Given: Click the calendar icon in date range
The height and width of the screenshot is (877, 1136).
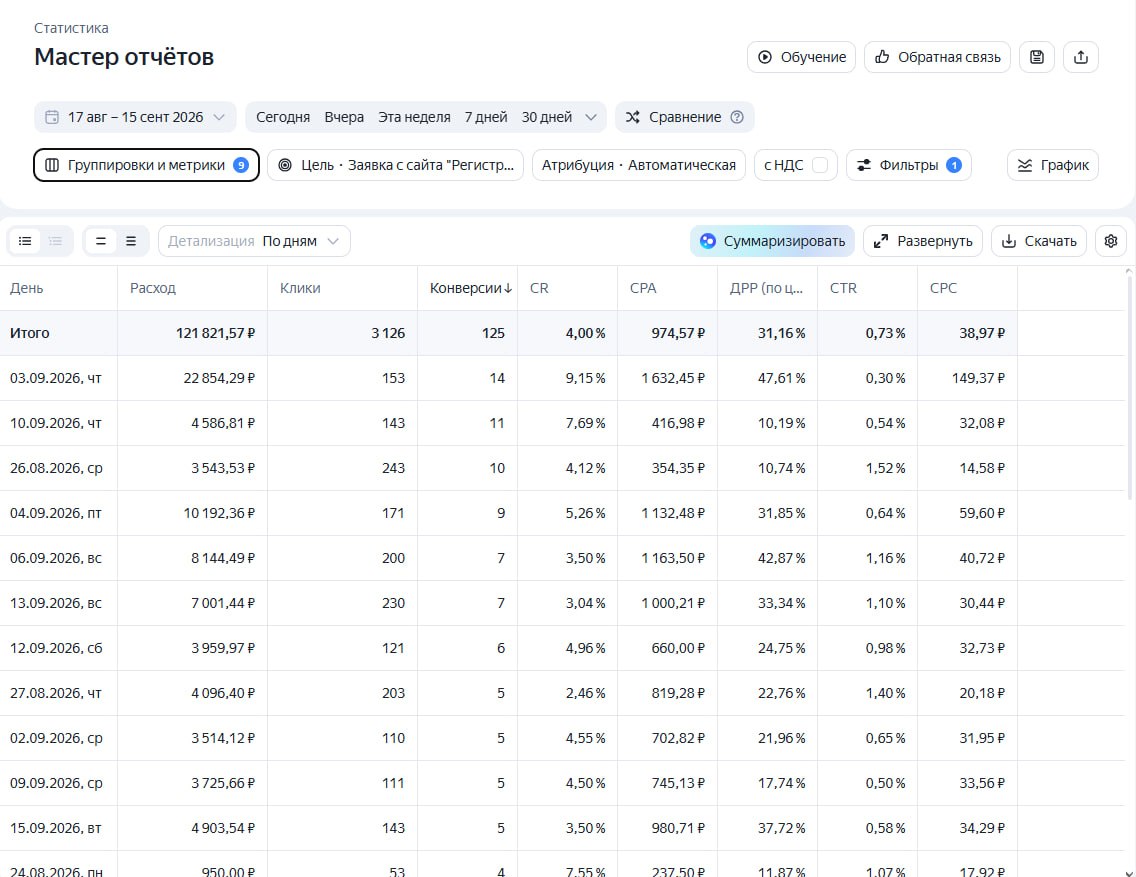Looking at the screenshot, I should pyautogui.click(x=52, y=117).
